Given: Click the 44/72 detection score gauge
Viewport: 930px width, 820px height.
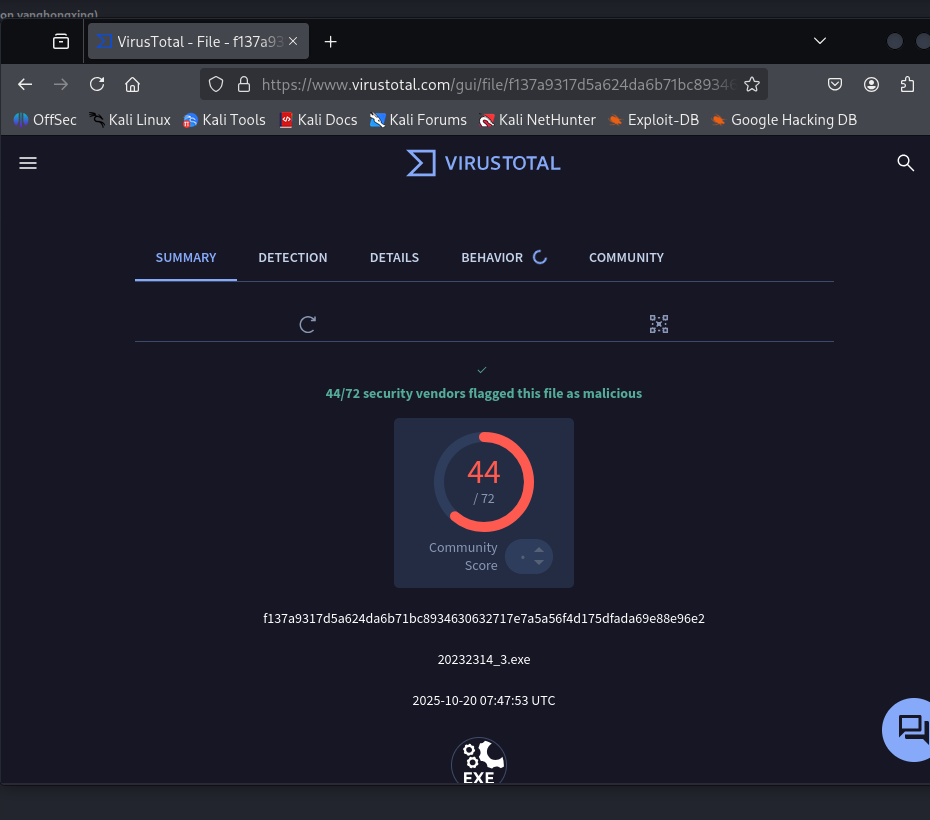Looking at the screenshot, I should click(x=483, y=481).
